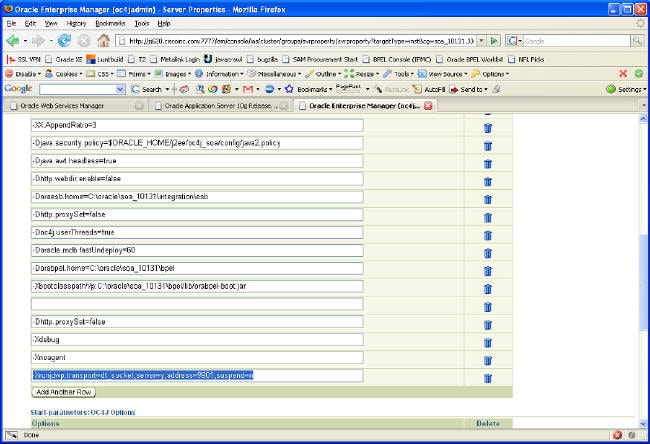This screenshot has width=650, height=444.
Task: Expand the Cookies dropdown in developer toolbar
Action: pyautogui.click(x=66, y=73)
